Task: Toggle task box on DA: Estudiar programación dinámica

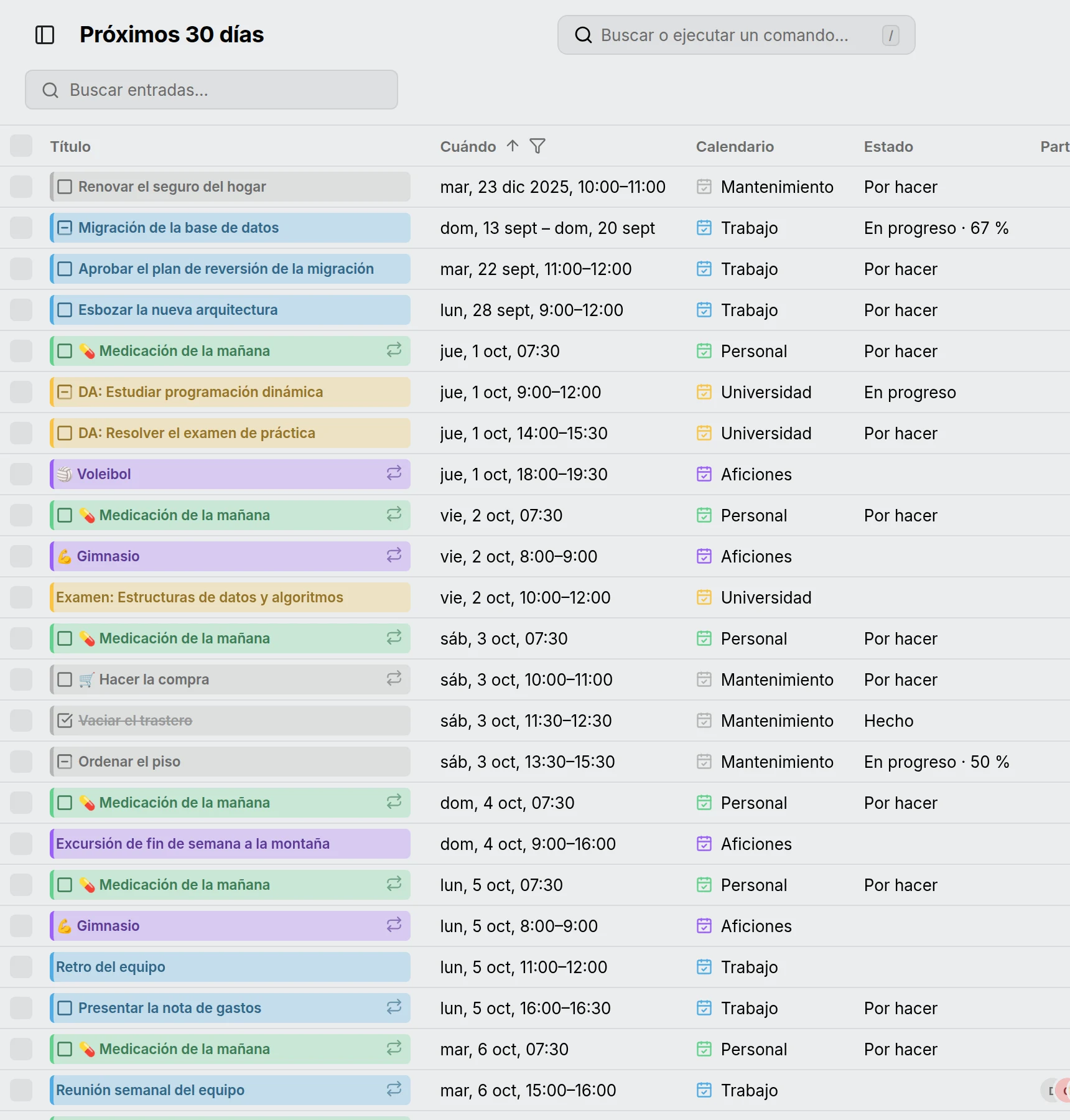Action: point(65,392)
